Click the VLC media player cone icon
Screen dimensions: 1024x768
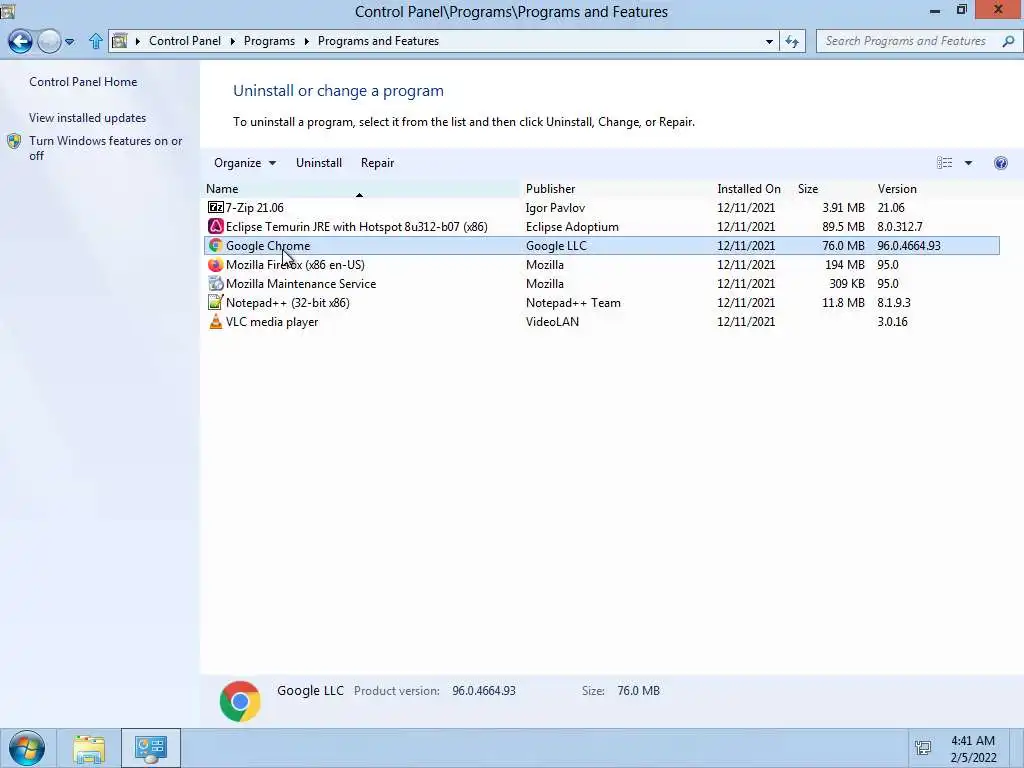[216, 321]
